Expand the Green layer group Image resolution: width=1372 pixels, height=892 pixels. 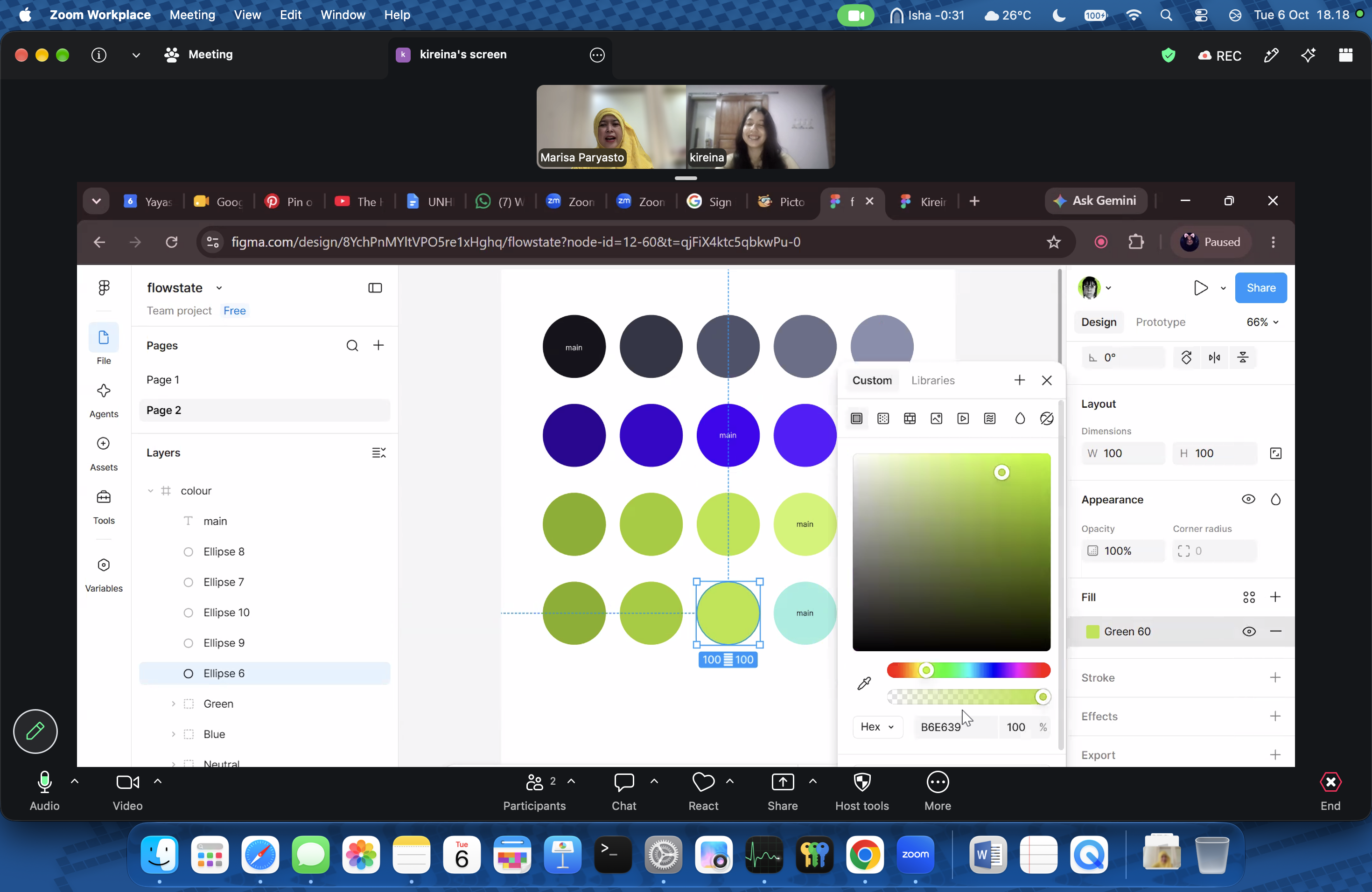point(173,704)
